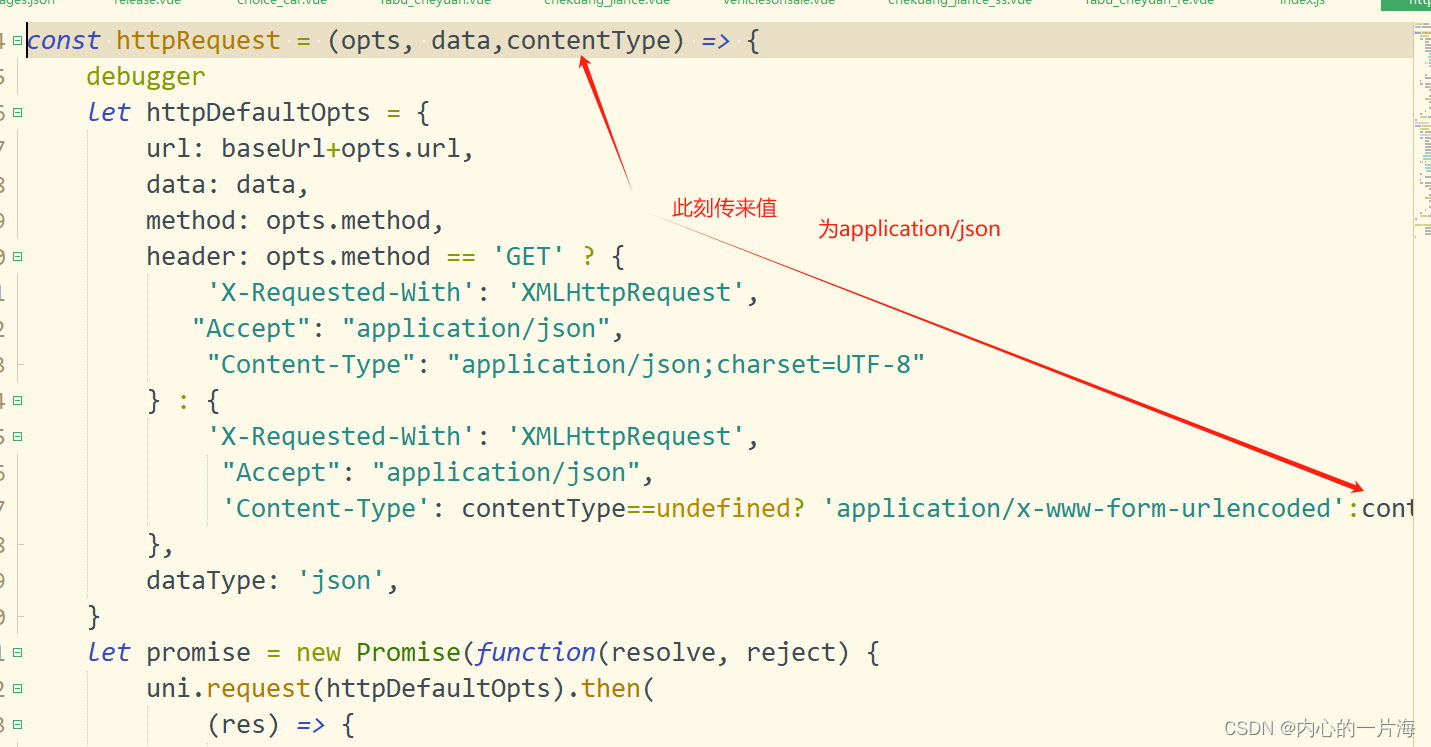Collapse the 'let promise = new Promise' fold marker

click(x=17, y=653)
